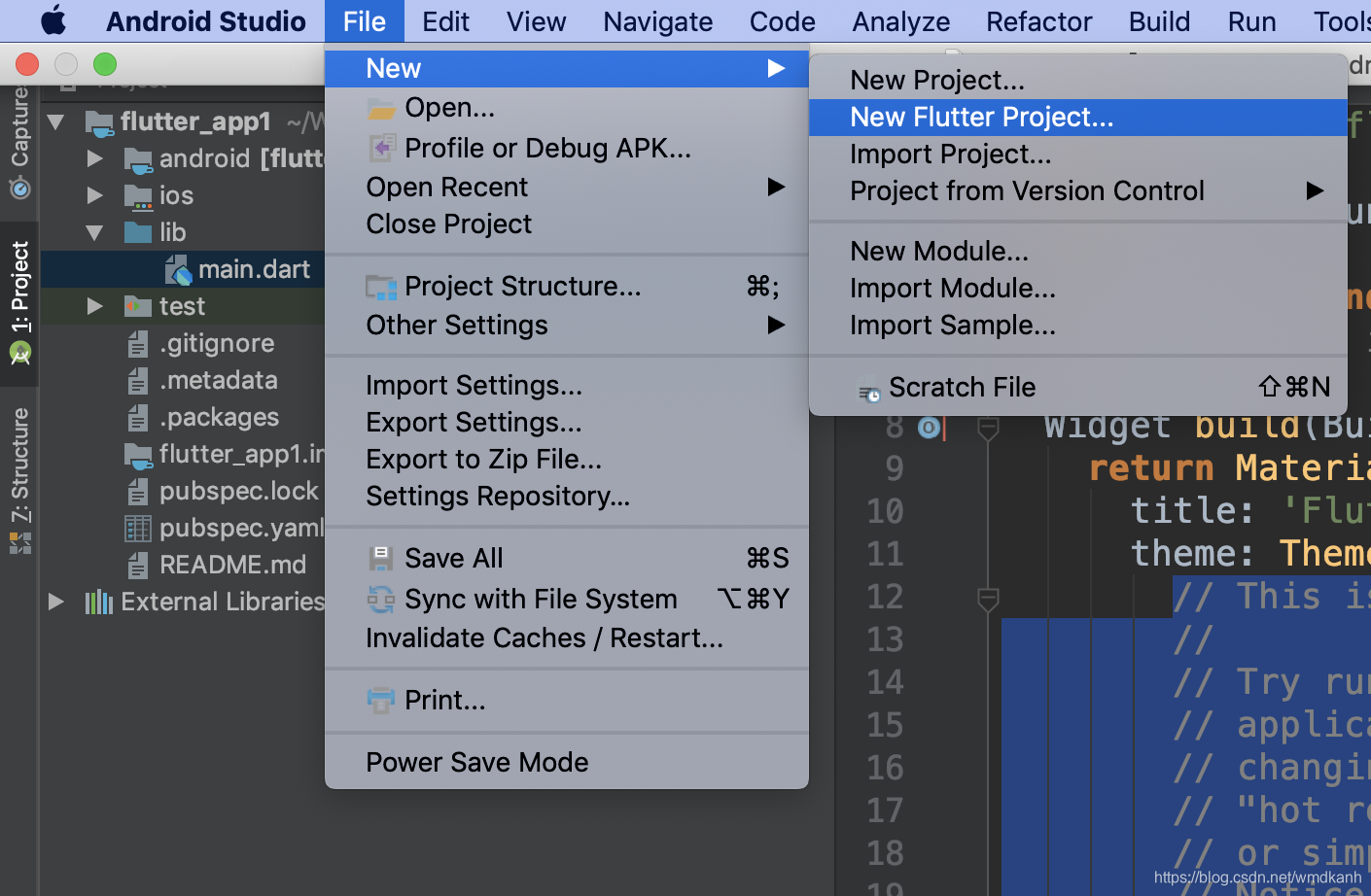Expand the ios folder
Image resolution: width=1371 pixels, height=896 pixels.
coord(94,195)
